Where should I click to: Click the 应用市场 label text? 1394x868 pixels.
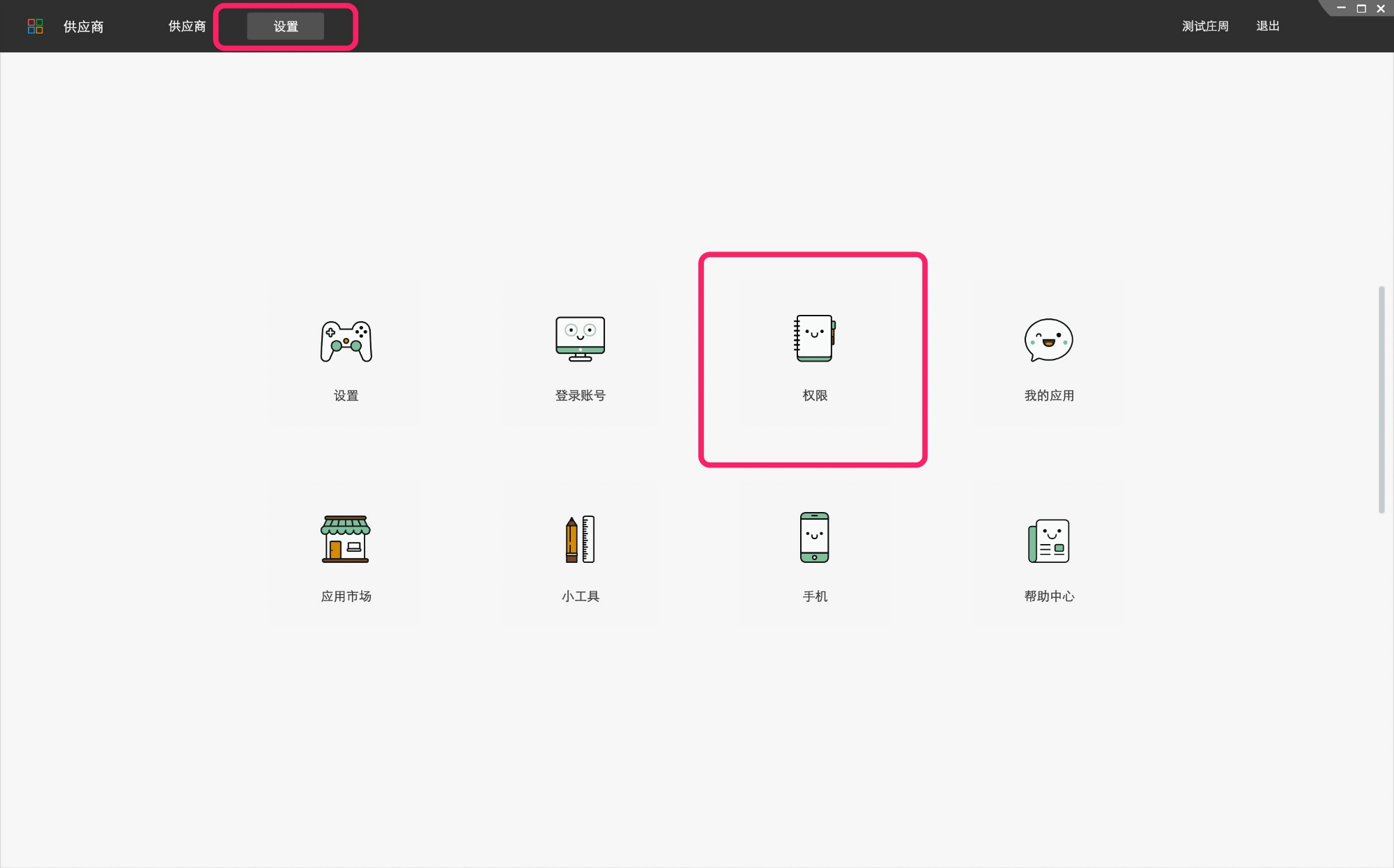346,596
